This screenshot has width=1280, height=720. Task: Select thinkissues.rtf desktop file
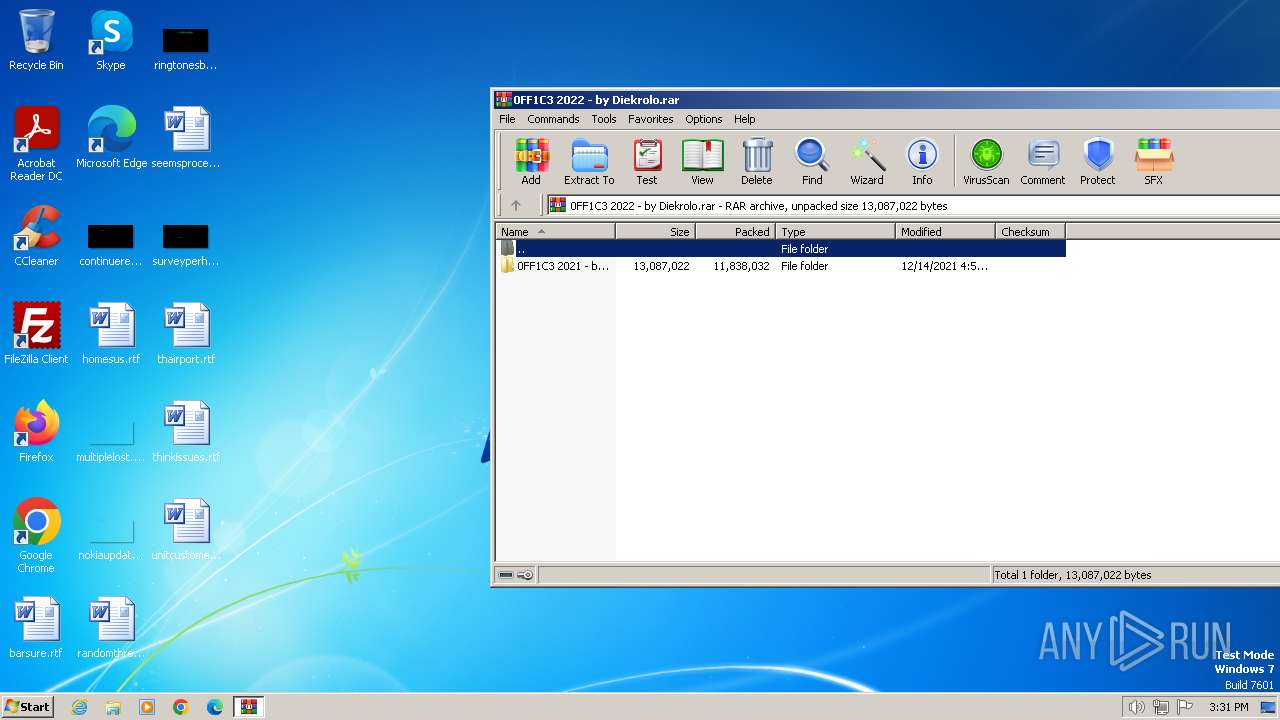[186, 432]
